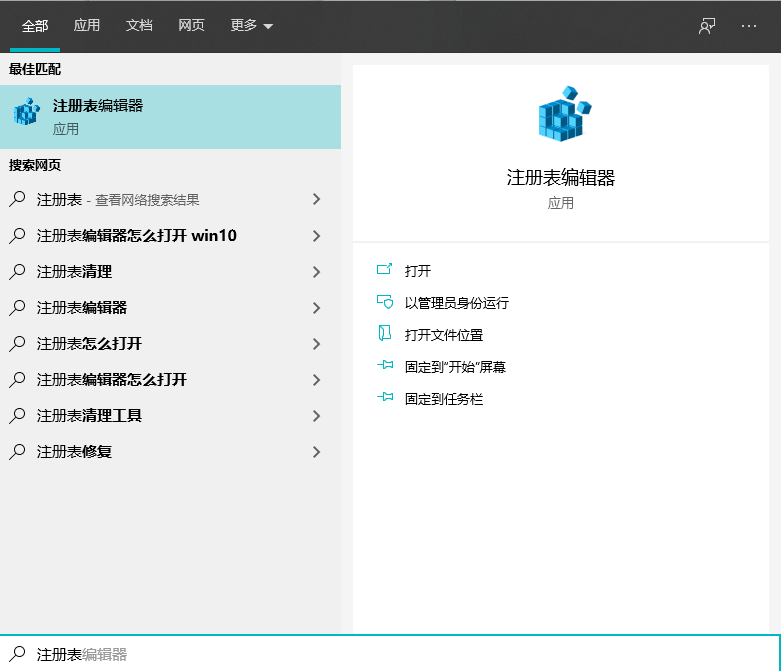Expand arrow for 注册表清理工具 suggestion

tap(316, 415)
